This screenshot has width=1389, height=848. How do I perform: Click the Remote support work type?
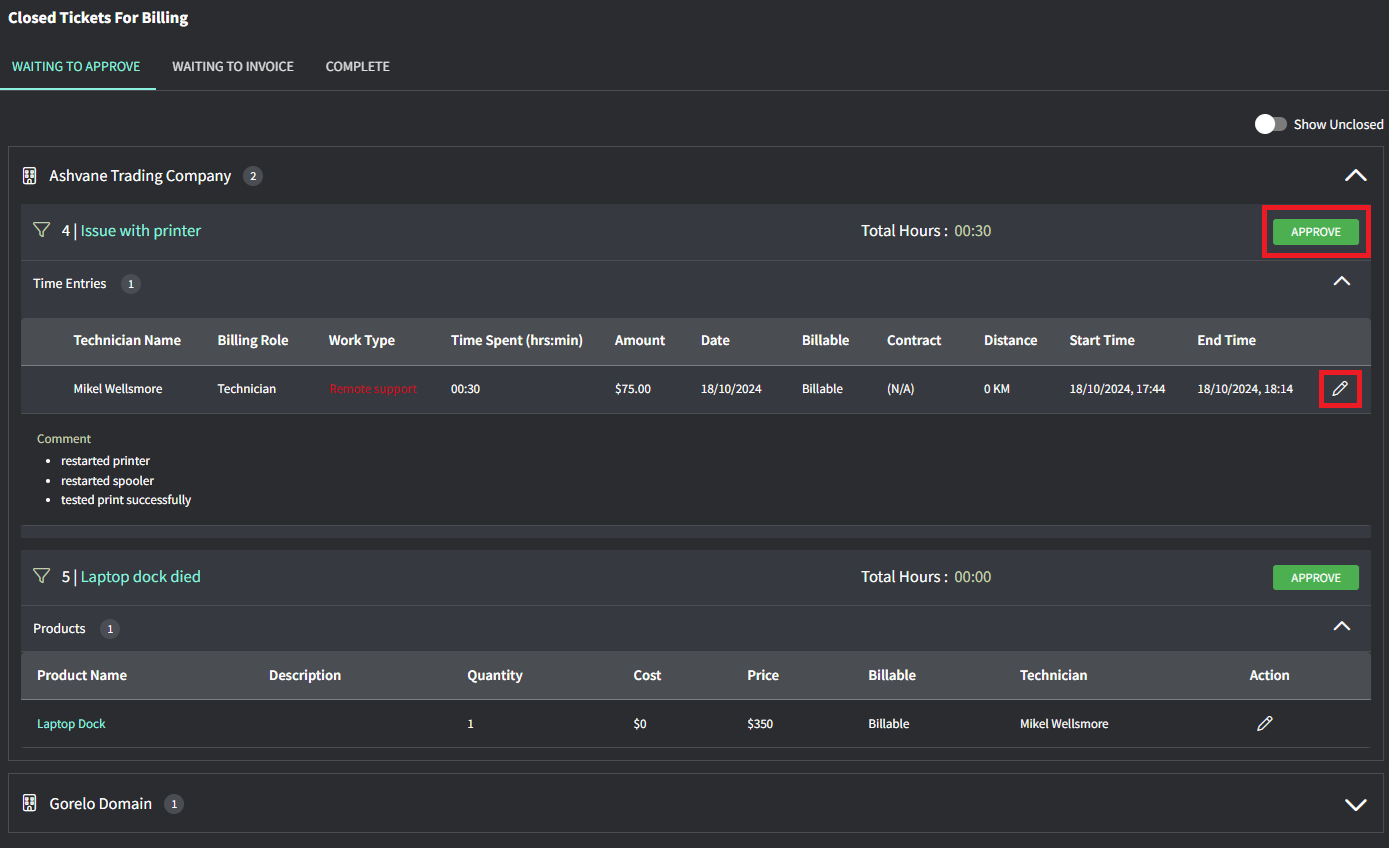click(x=373, y=389)
